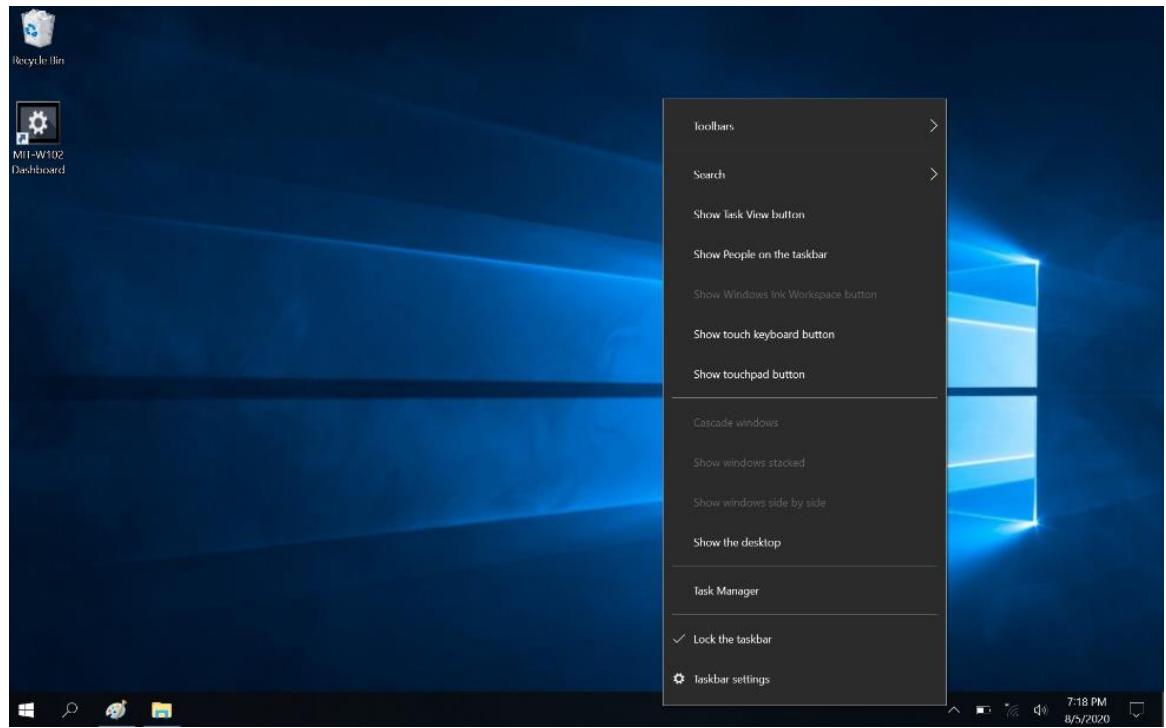1166x728 pixels.
Task: Open the Windows Start menu
Action: coord(22,709)
